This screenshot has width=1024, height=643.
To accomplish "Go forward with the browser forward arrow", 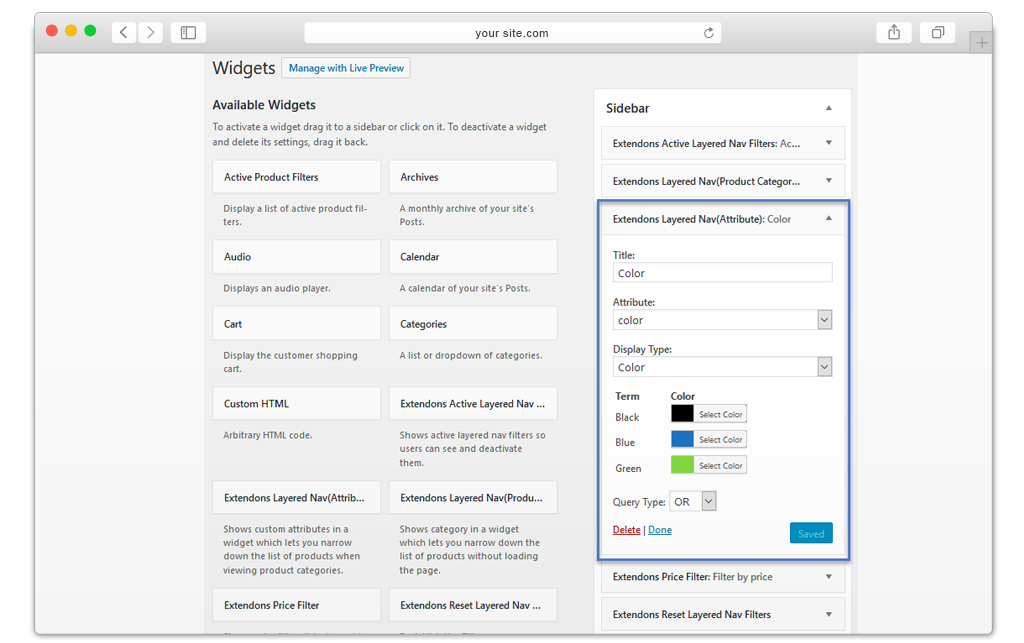I will pyautogui.click(x=150, y=32).
